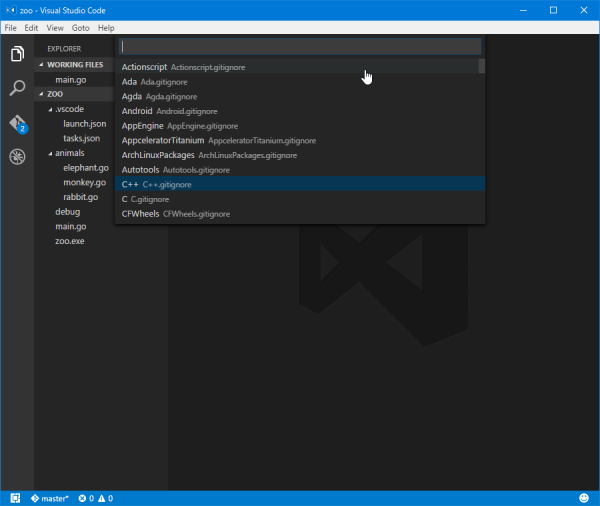Image resolution: width=600 pixels, height=506 pixels.
Task: Select the Autotools gitignore entry
Action: [x=300, y=170]
